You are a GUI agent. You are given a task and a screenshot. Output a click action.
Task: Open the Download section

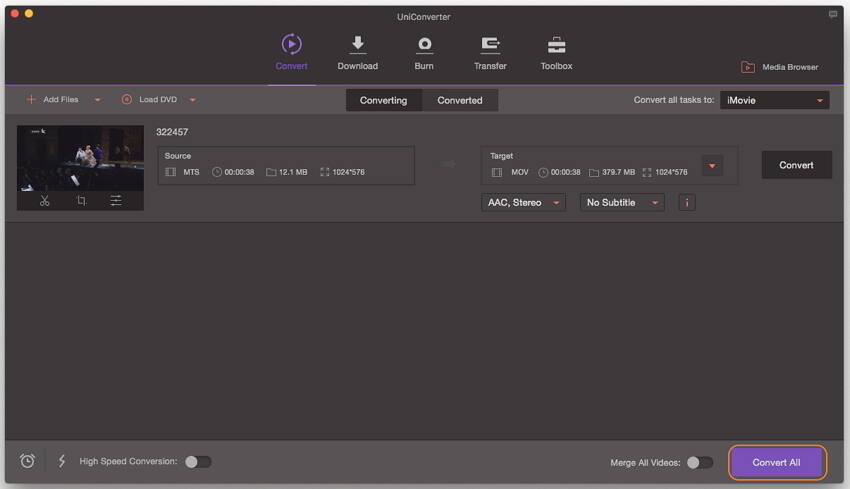[x=357, y=53]
